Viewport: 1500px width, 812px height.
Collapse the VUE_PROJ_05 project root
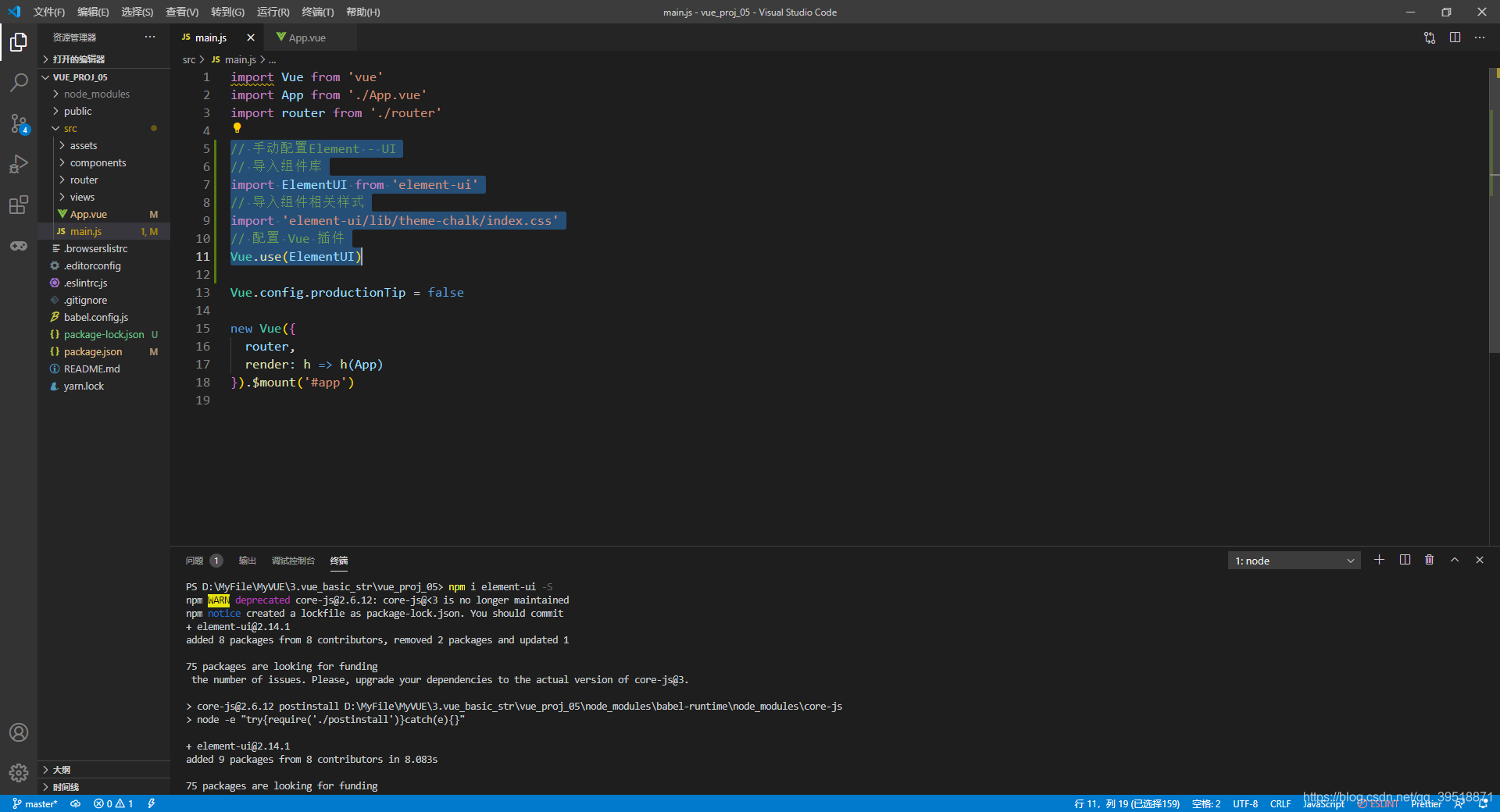(x=104, y=77)
